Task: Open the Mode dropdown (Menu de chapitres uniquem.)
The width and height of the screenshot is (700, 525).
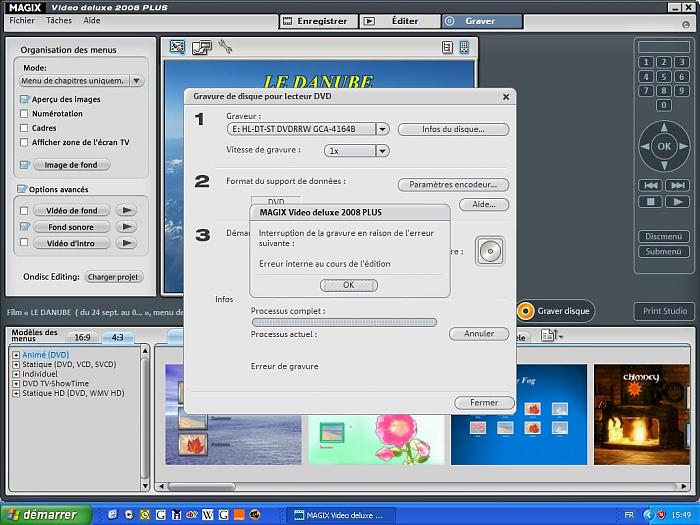Action: click(136, 81)
